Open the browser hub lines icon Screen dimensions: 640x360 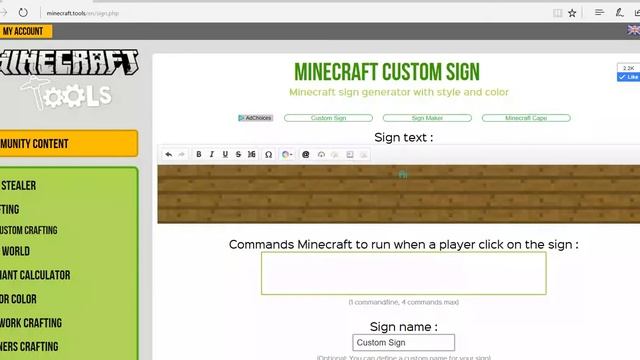(x=599, y=13)
